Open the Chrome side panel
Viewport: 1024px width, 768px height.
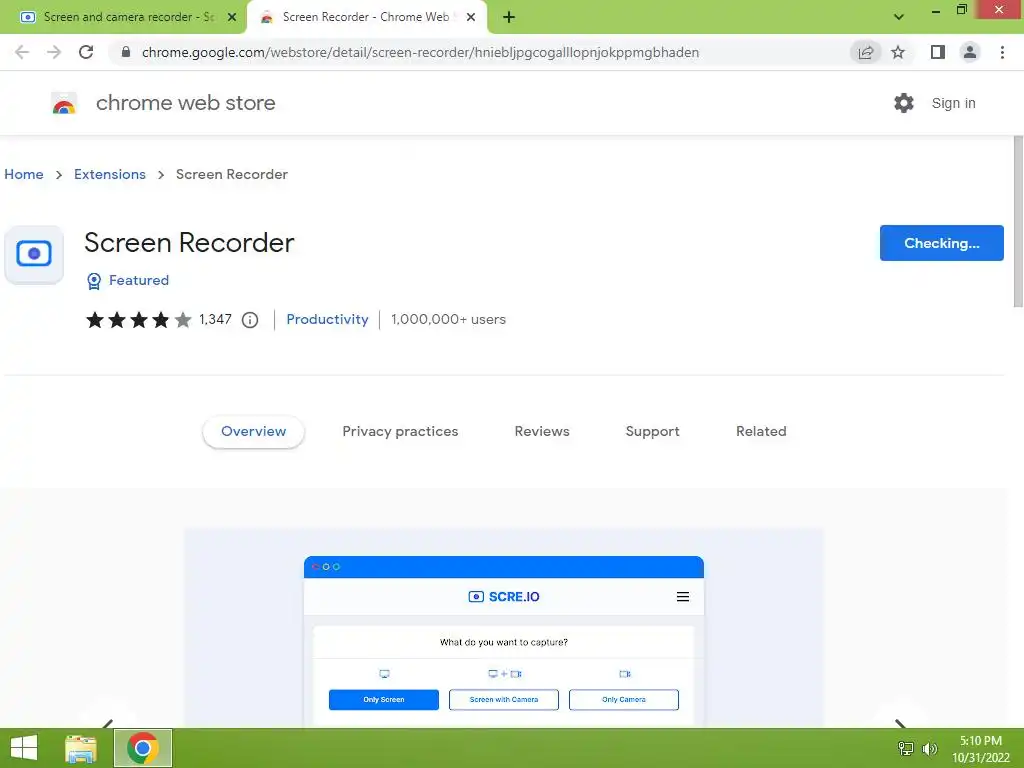(938, 52)
